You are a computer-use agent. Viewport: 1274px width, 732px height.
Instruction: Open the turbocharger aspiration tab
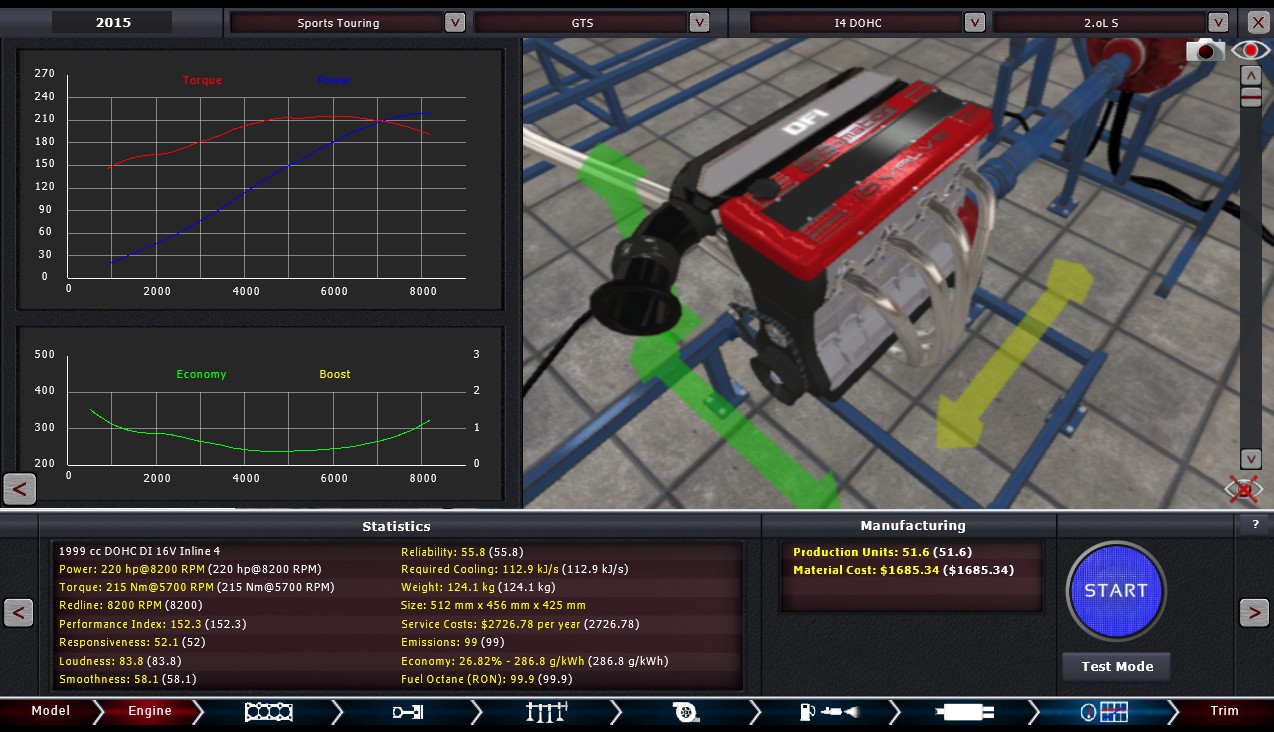point(685,711)
